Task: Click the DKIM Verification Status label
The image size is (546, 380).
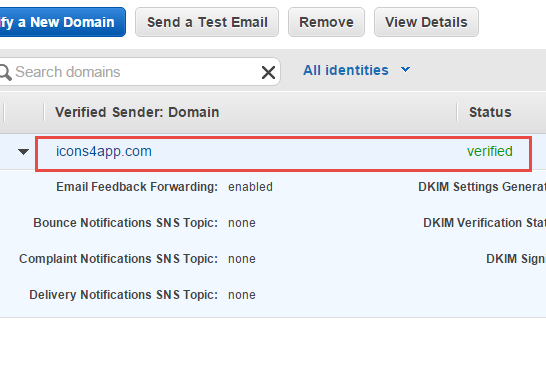Action: click(484, 223)
